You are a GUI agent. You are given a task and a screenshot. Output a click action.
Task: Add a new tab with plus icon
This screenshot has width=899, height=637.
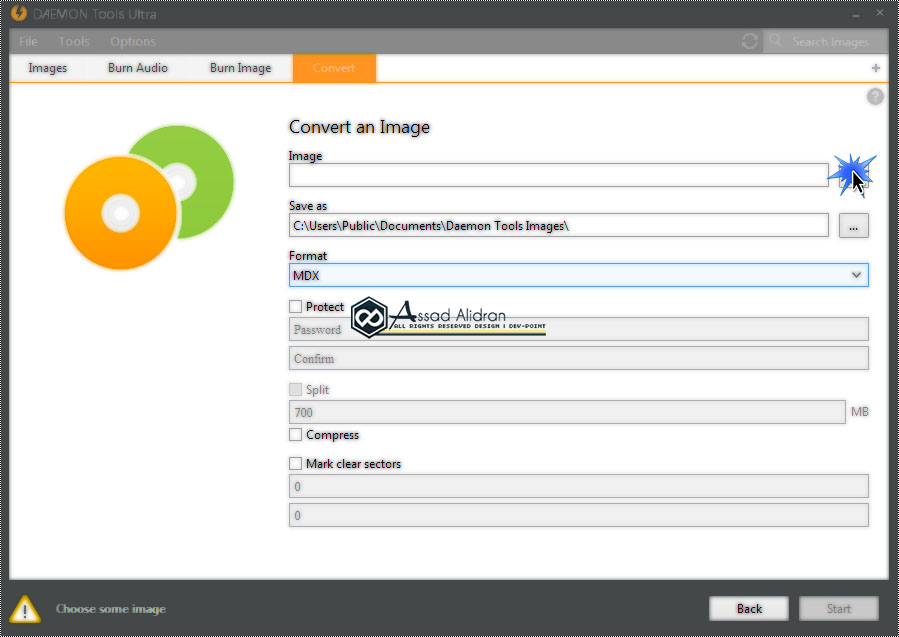click(875, 68)
